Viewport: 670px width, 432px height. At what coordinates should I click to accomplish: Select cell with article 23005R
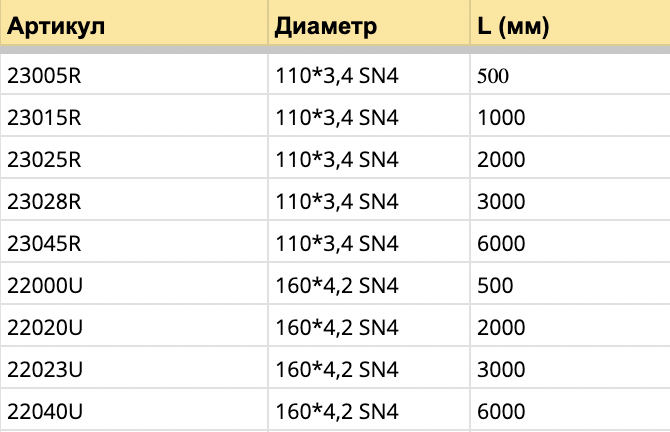134,74
